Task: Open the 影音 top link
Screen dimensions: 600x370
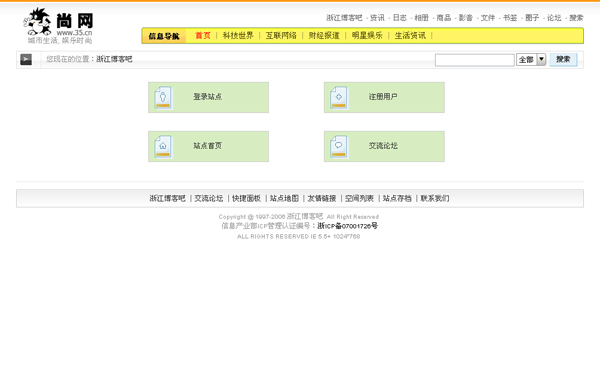Action: (x=466, y=18)
